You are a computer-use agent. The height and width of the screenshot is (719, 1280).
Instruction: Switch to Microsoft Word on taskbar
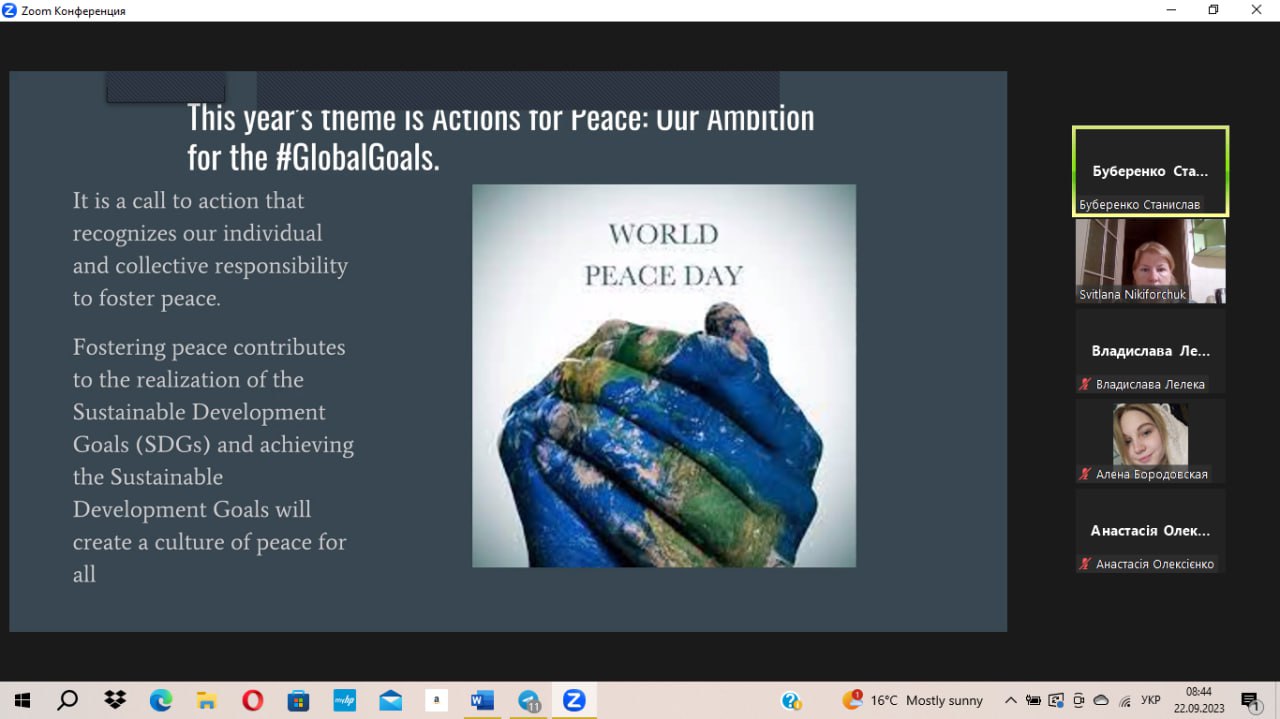(482, 701)
